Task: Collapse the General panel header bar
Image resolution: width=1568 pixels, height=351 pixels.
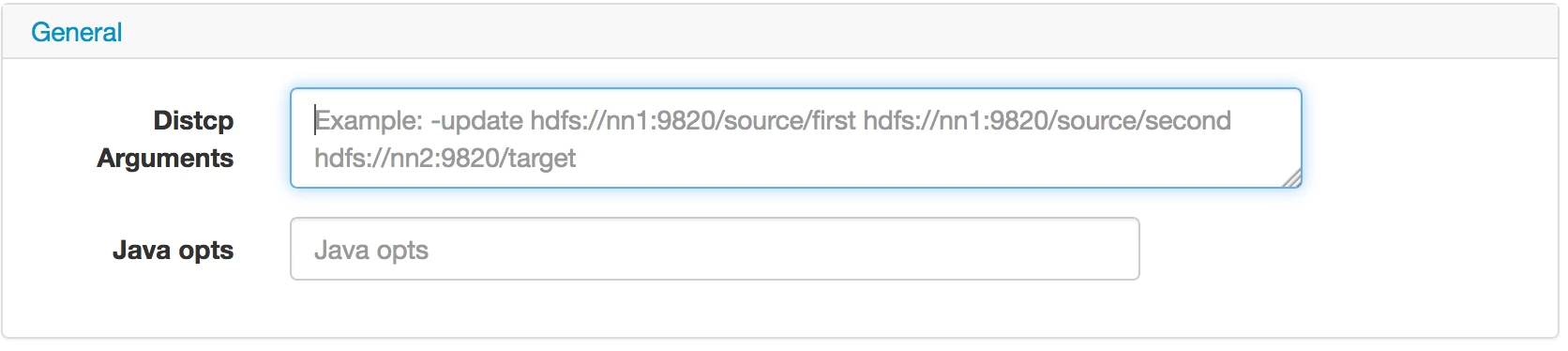Action: (780, 32)
